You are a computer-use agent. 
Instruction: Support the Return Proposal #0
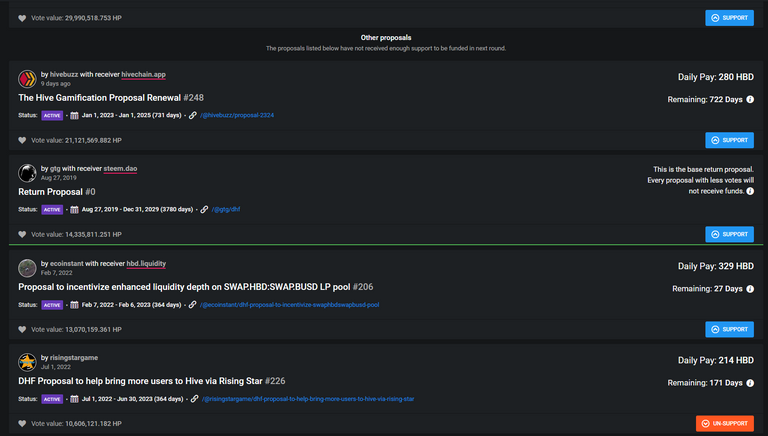coord(729,234)
